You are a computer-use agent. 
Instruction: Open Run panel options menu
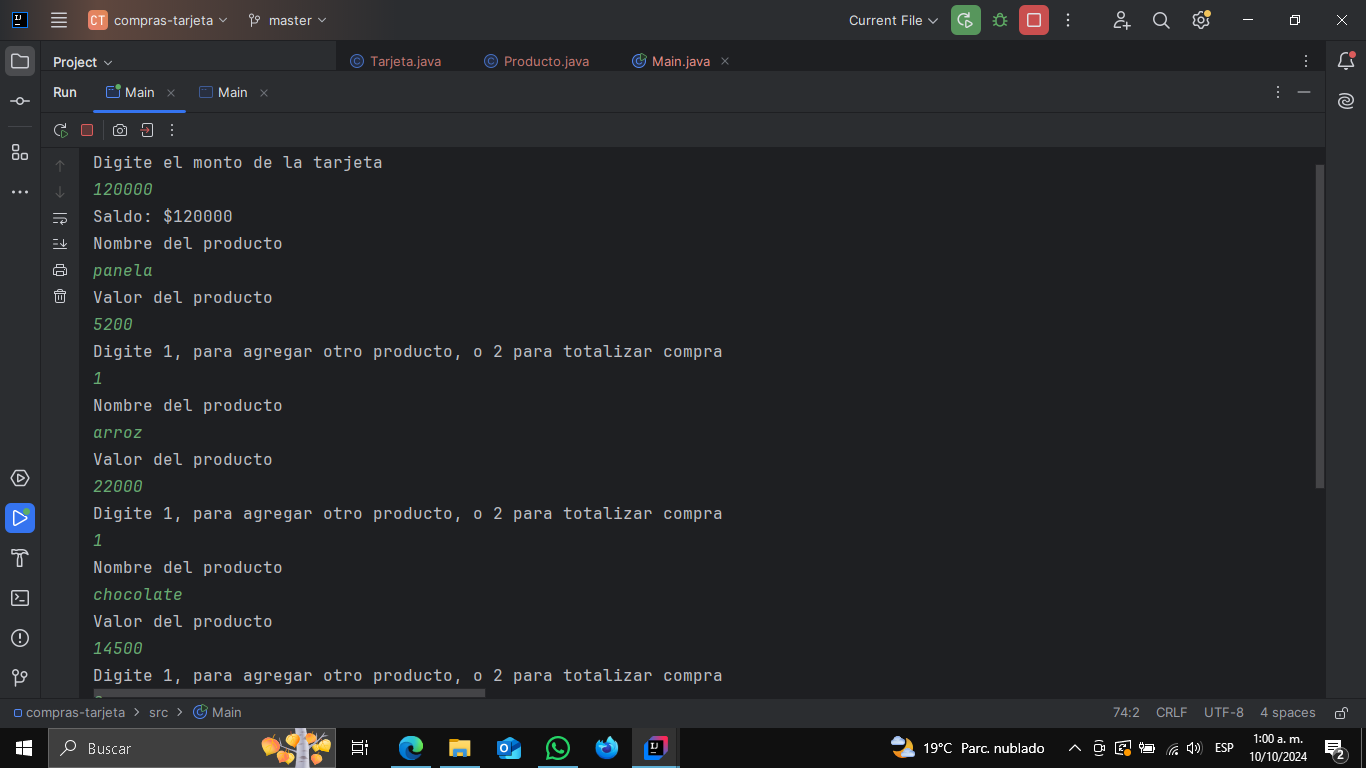pyautogui.click(x=1278, y=92)
